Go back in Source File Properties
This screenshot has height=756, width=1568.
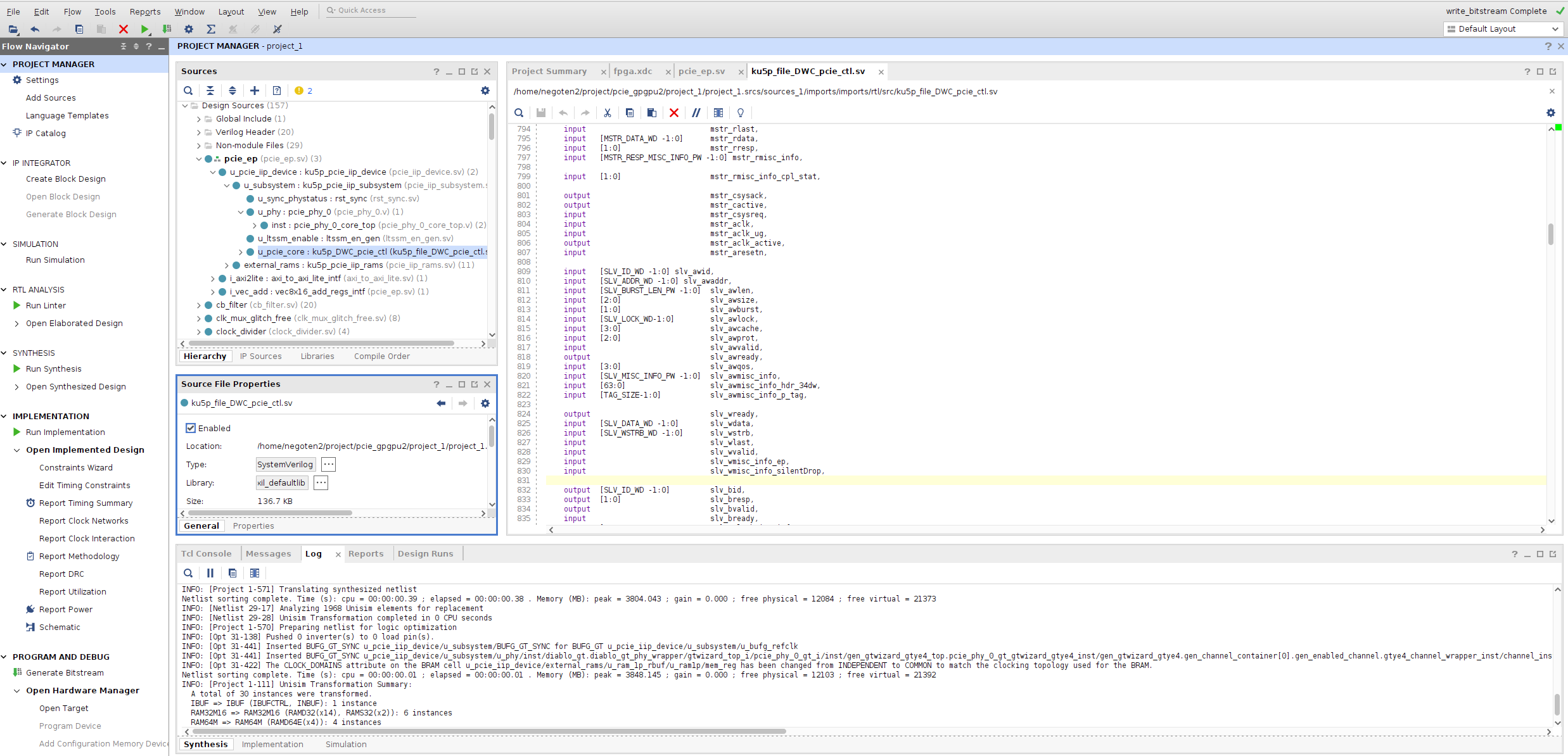click(441, 403)
